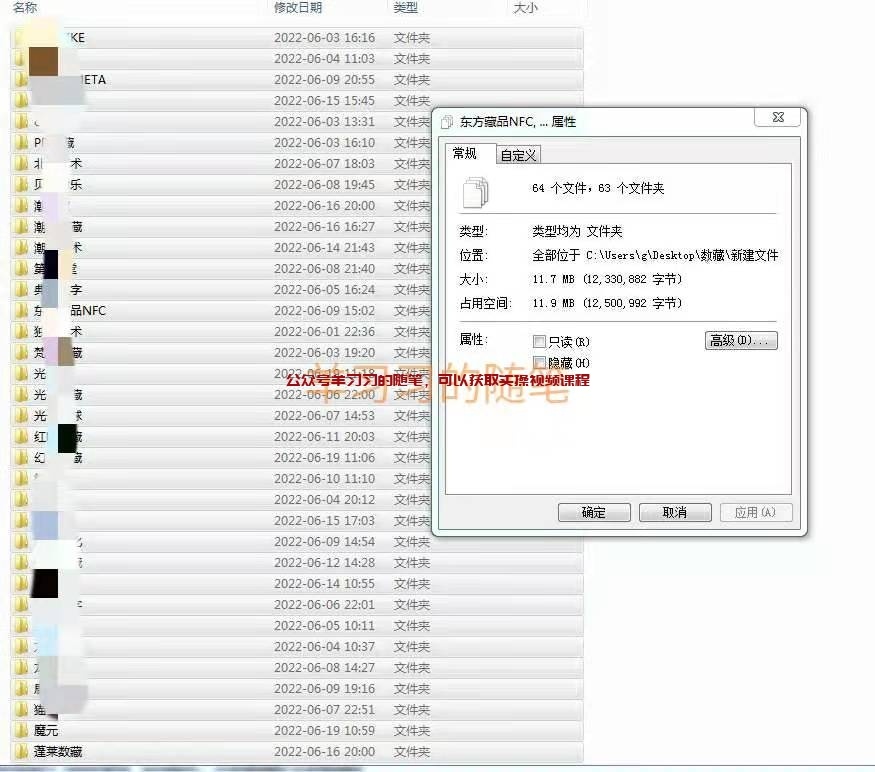The image size is (875, 772).
Task: Select folder icon modified 2022-06-03 16:16
Action: [x=22, y=38]
